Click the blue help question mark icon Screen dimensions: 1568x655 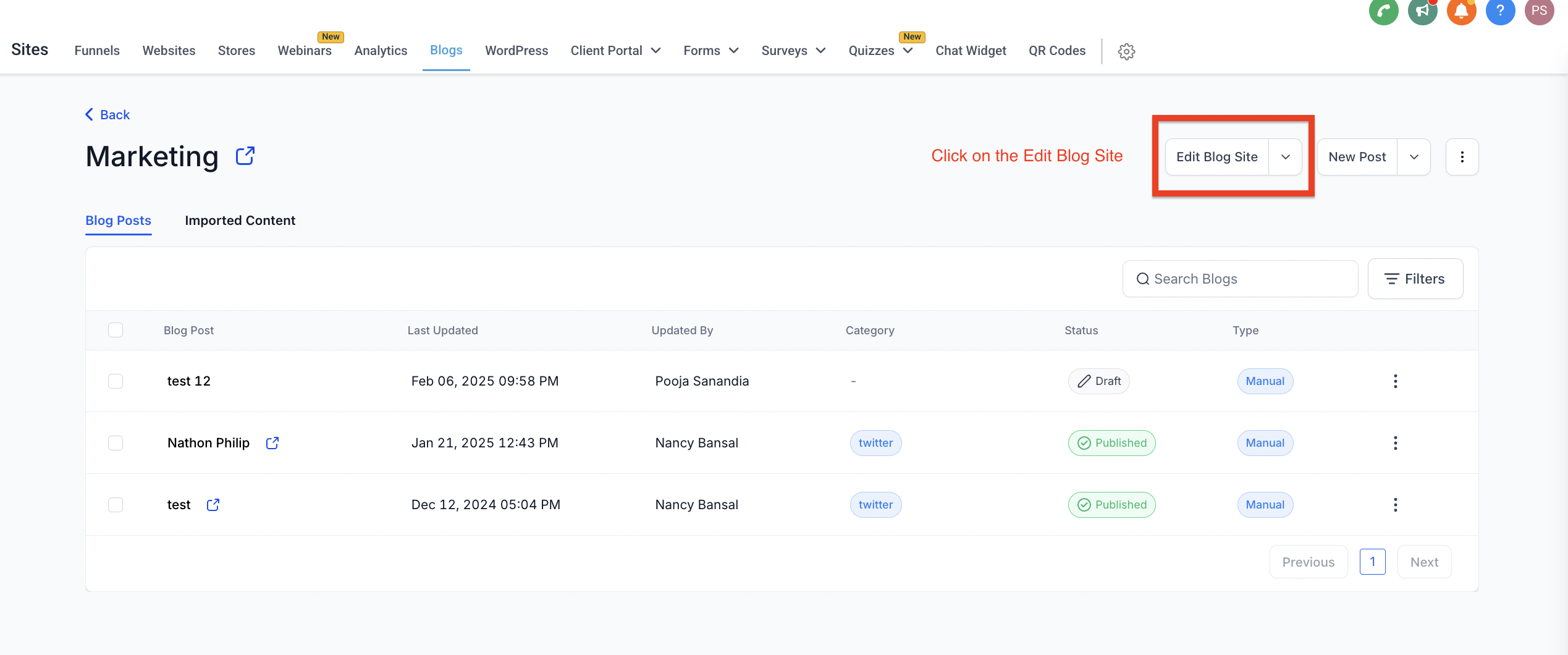click(x=1500, y=11)
